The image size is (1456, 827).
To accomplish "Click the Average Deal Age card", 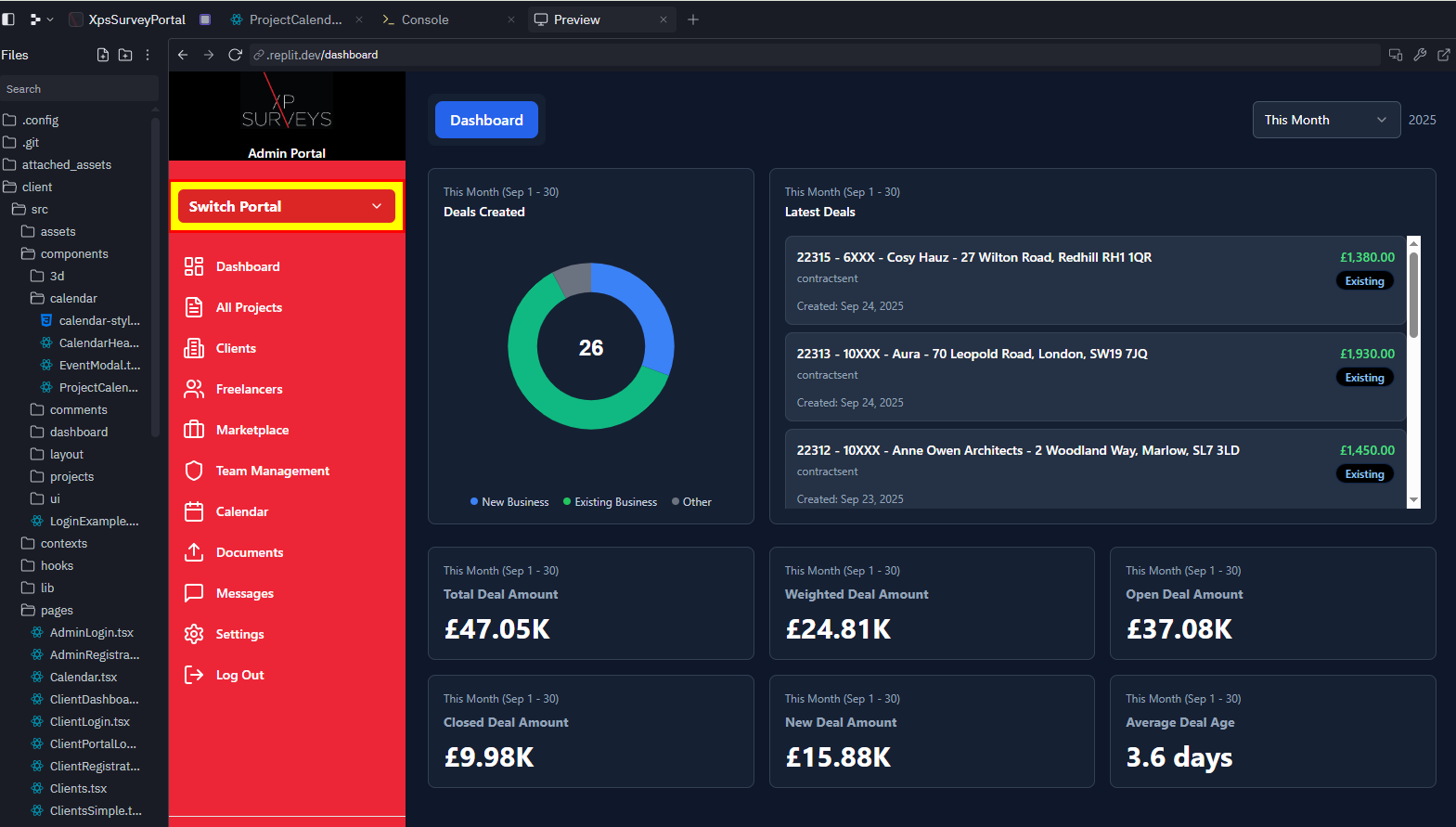I will tap(1272, 731).
